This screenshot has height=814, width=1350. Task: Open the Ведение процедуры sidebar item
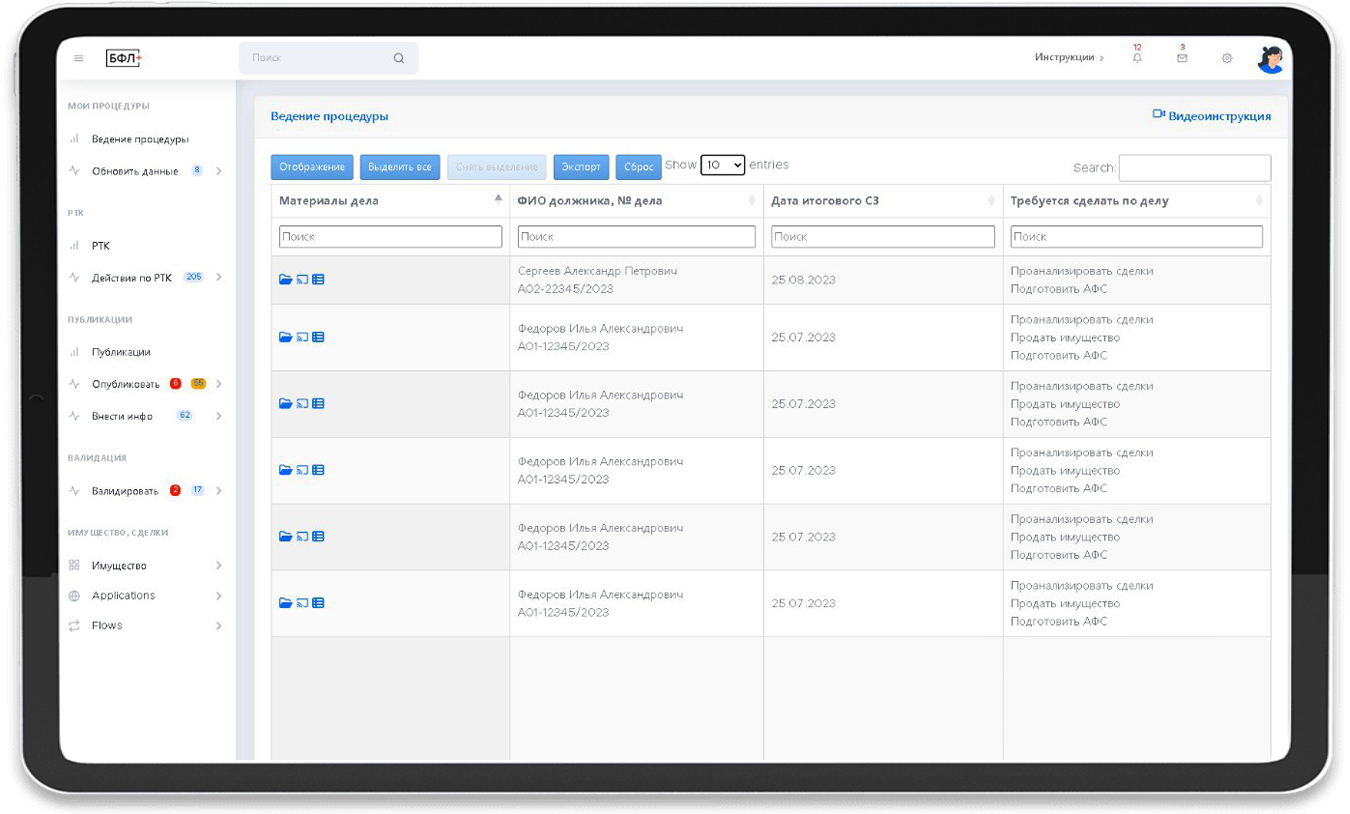coord(140,139)
